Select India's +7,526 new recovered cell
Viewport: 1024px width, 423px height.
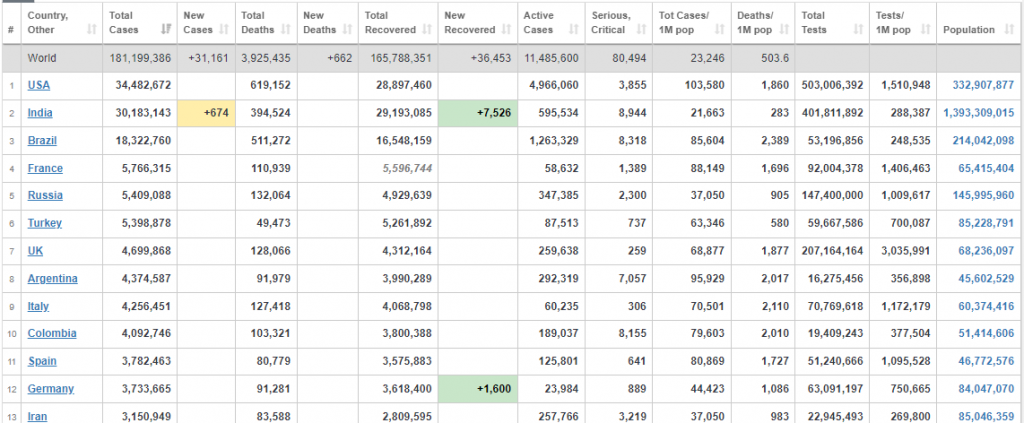[477, 113]
